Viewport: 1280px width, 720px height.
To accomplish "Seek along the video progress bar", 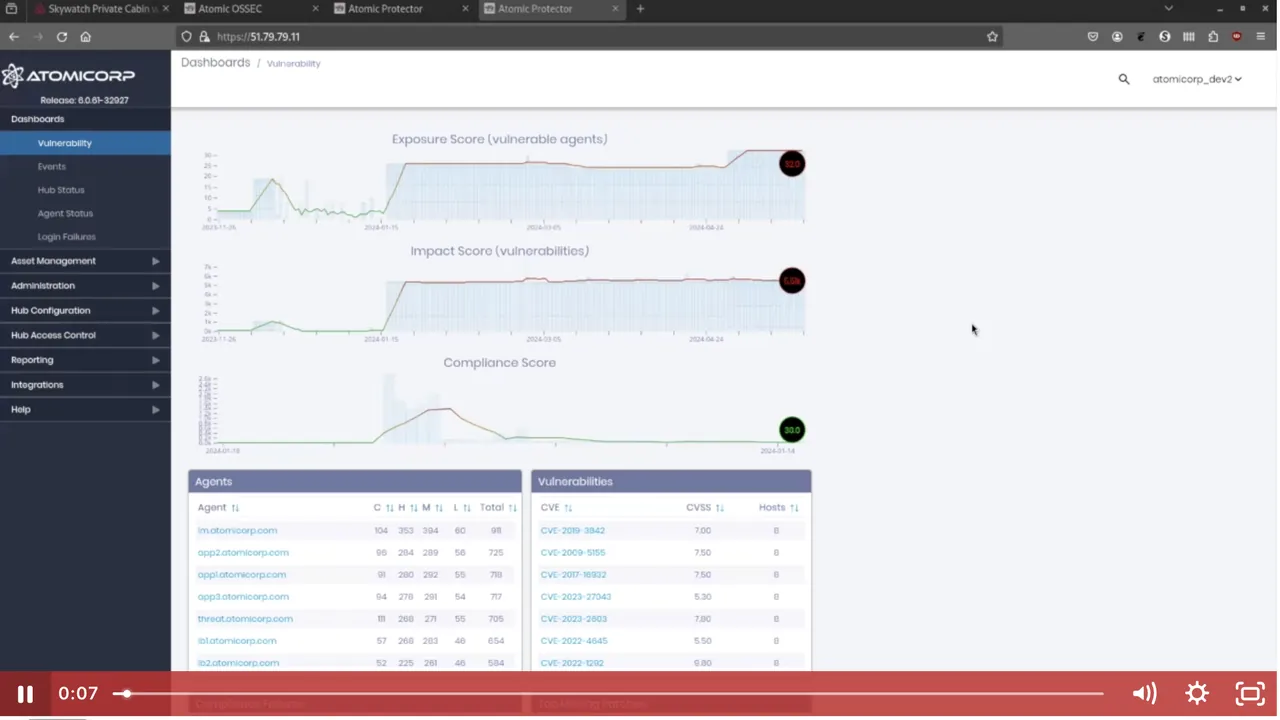I will (610, 693).
